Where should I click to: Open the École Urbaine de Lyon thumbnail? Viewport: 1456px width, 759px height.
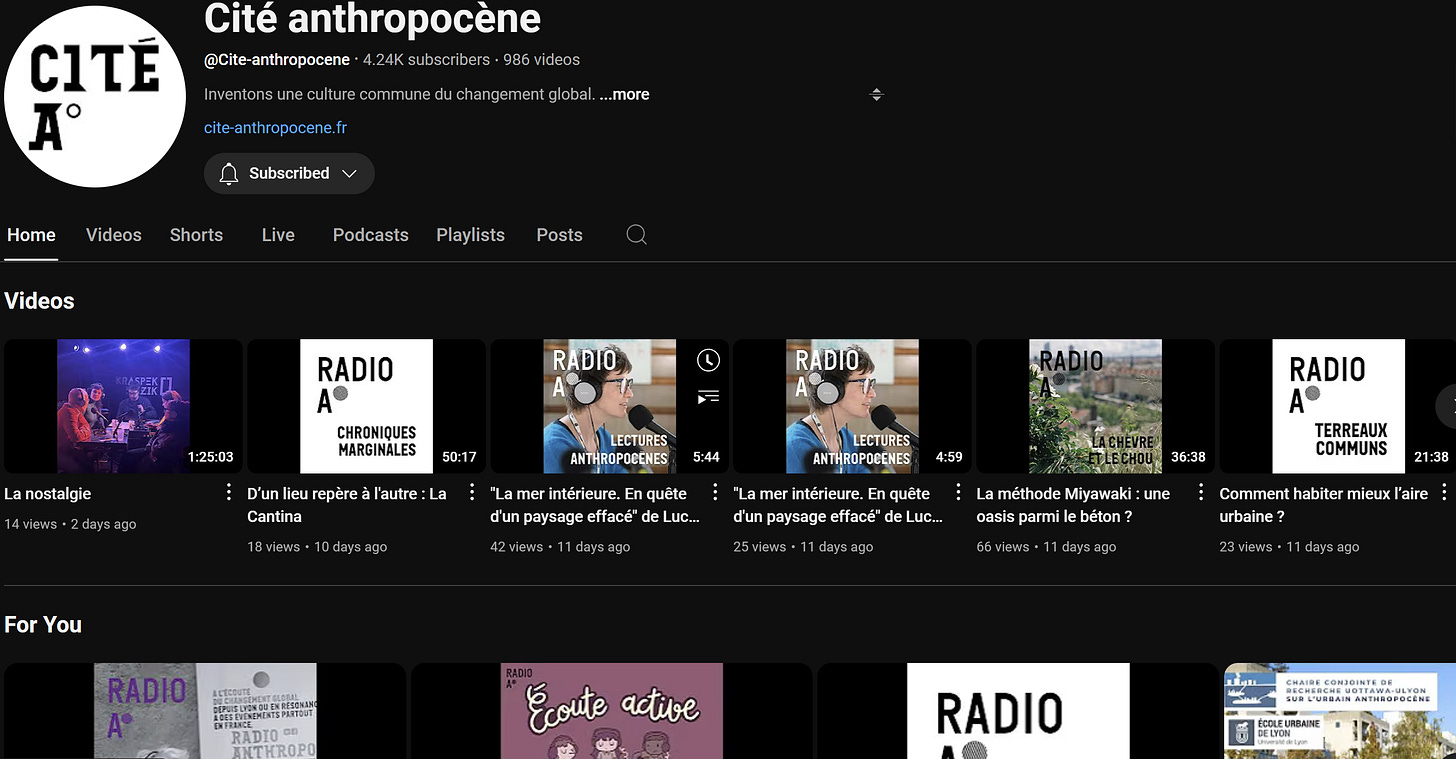[x=1340, y=711]
